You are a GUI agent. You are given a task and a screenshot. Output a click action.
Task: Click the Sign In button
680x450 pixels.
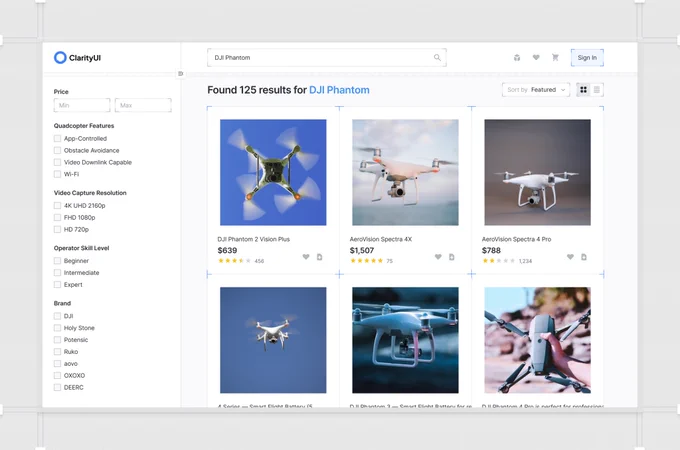tap(587, 58)
